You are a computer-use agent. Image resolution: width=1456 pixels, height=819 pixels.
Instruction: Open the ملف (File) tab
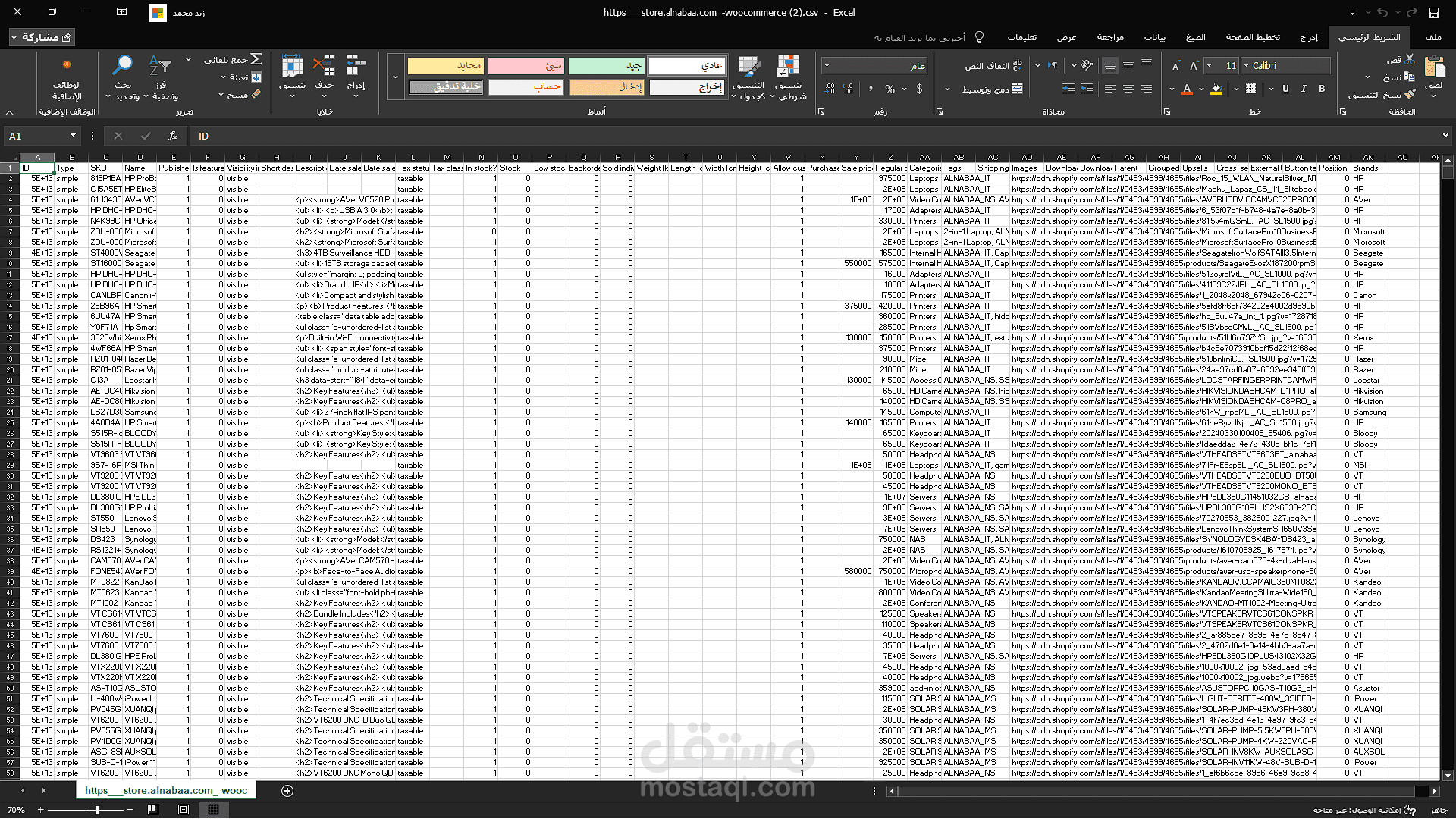1433,37
